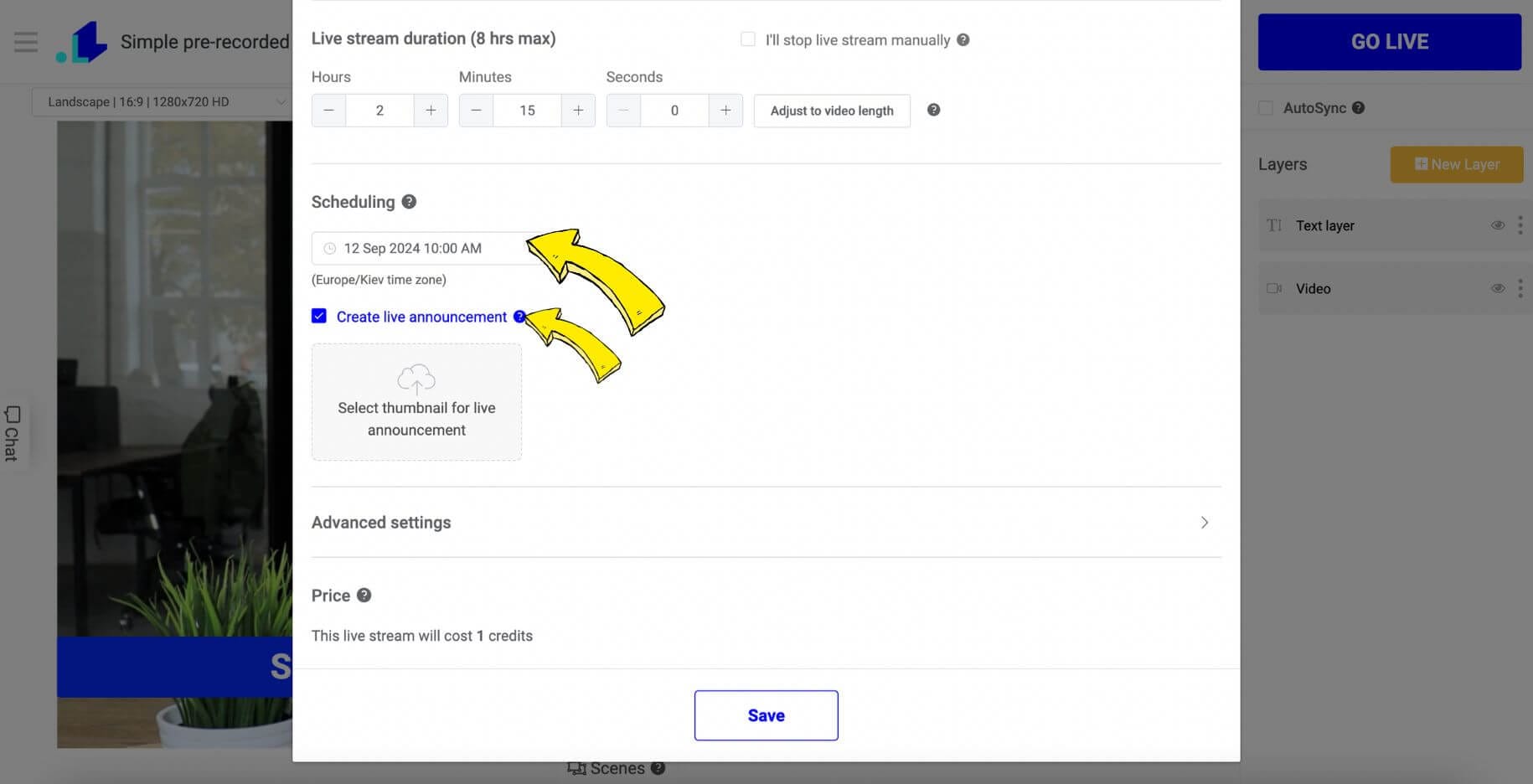Open the Price help tooltip

[364, 595]
